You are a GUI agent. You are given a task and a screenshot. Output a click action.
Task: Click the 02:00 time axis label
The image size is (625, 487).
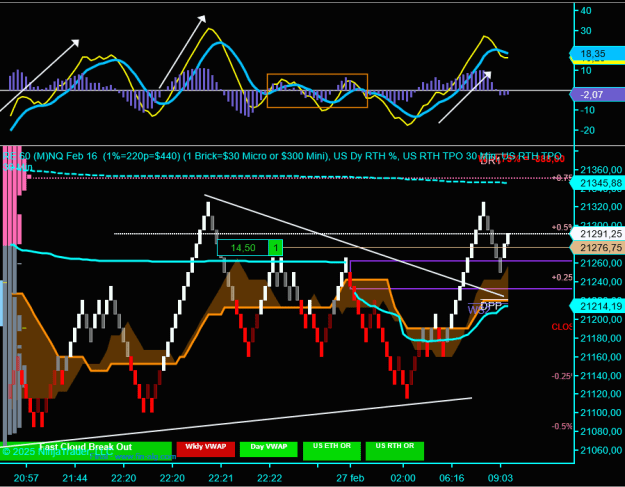point(403,477)
